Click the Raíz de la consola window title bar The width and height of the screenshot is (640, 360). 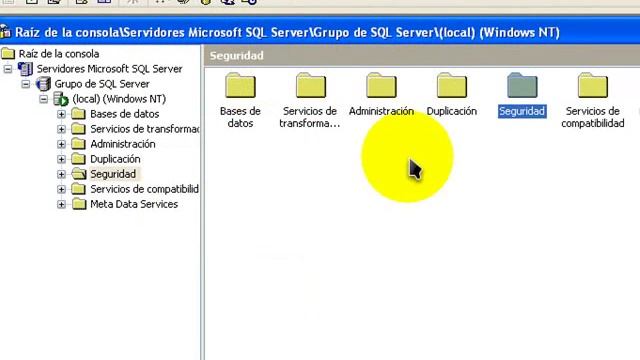(x=320, y=32)
